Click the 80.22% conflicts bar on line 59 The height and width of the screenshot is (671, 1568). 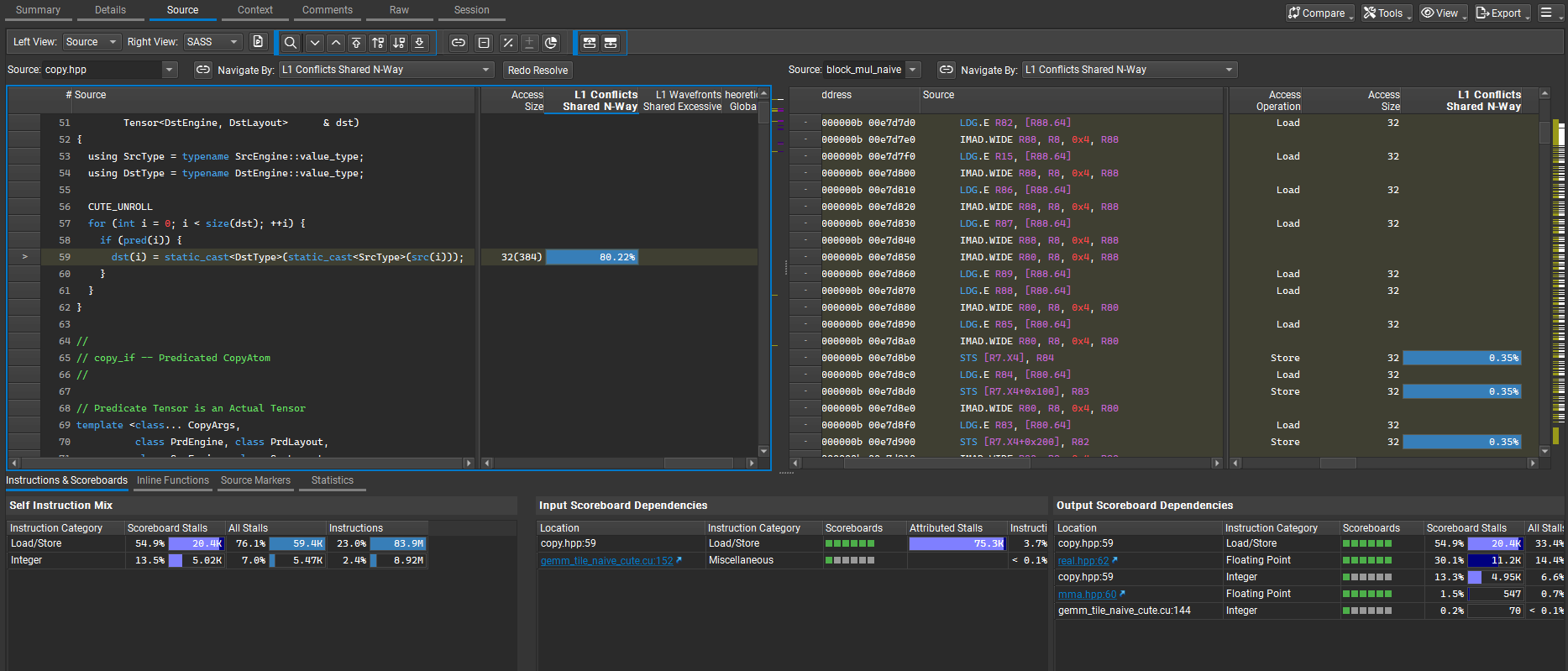tap(592, 257)
